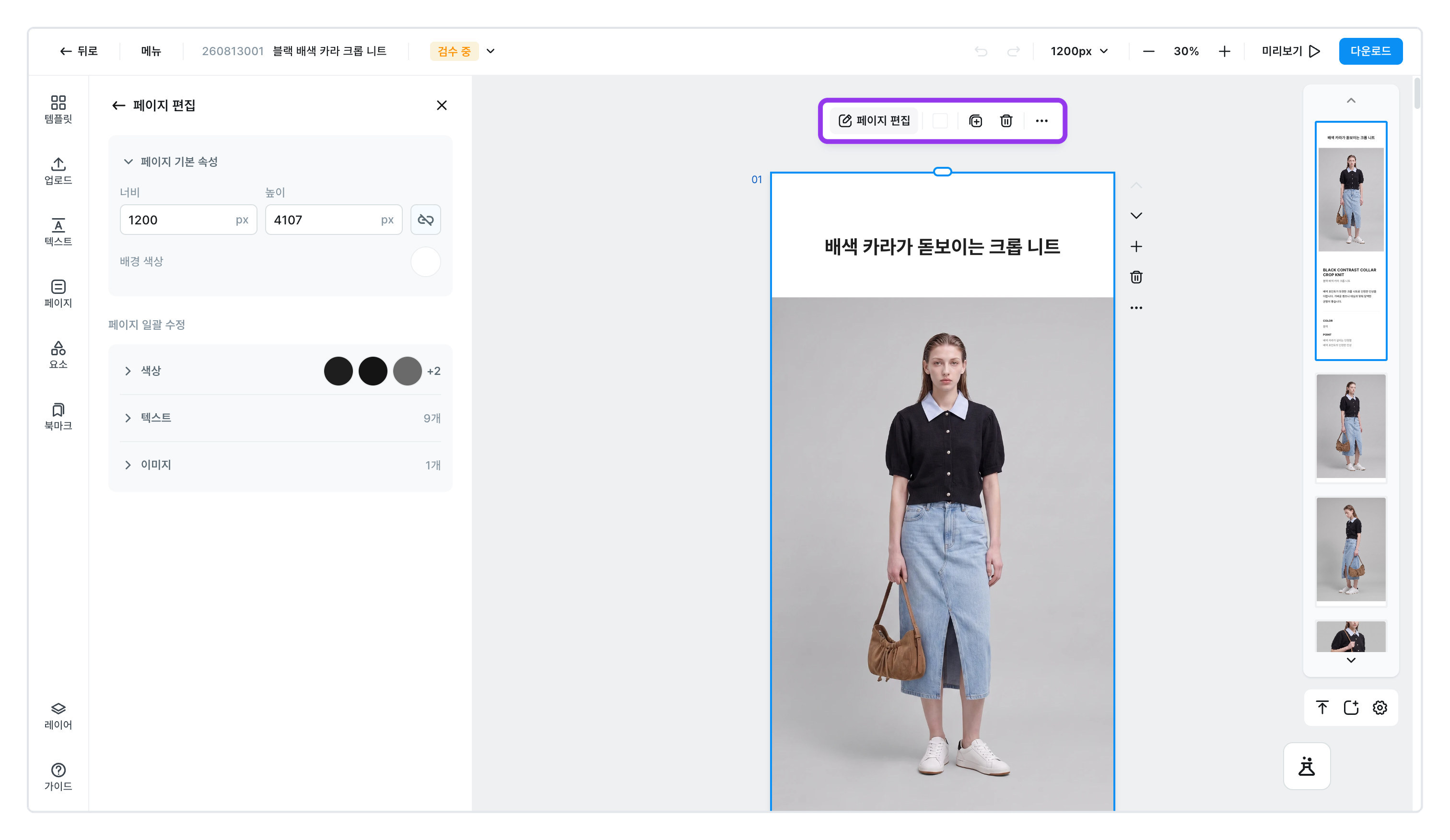Click the blue 다운로드 button
This screenshot has height=840, width=1450.
[x=1370, y=51]
